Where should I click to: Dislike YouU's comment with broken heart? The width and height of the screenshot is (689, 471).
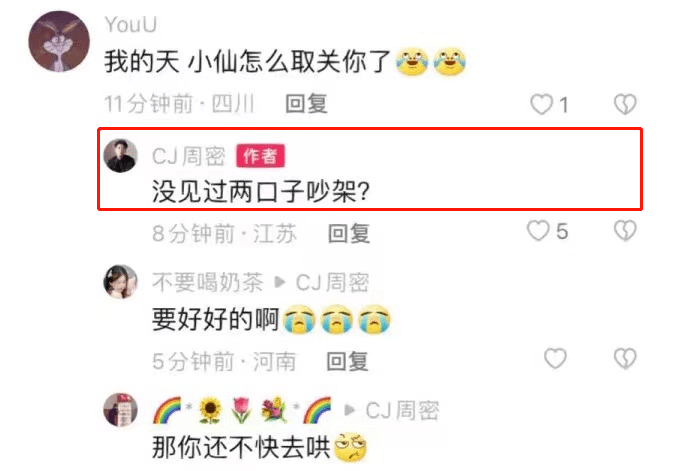tap(625, 104)
